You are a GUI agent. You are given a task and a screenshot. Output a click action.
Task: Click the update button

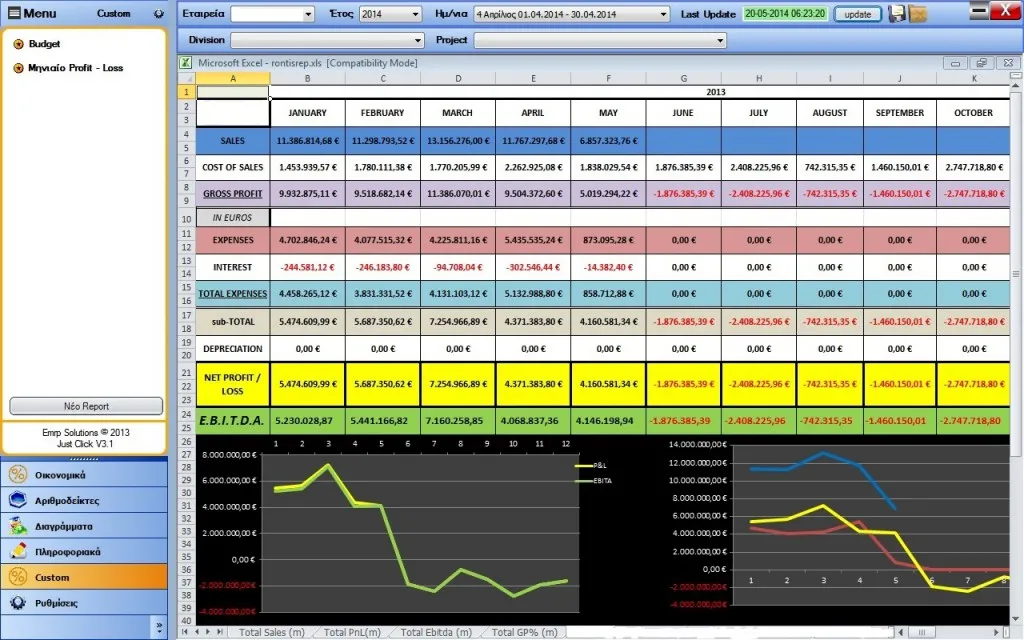pos(857,14)
